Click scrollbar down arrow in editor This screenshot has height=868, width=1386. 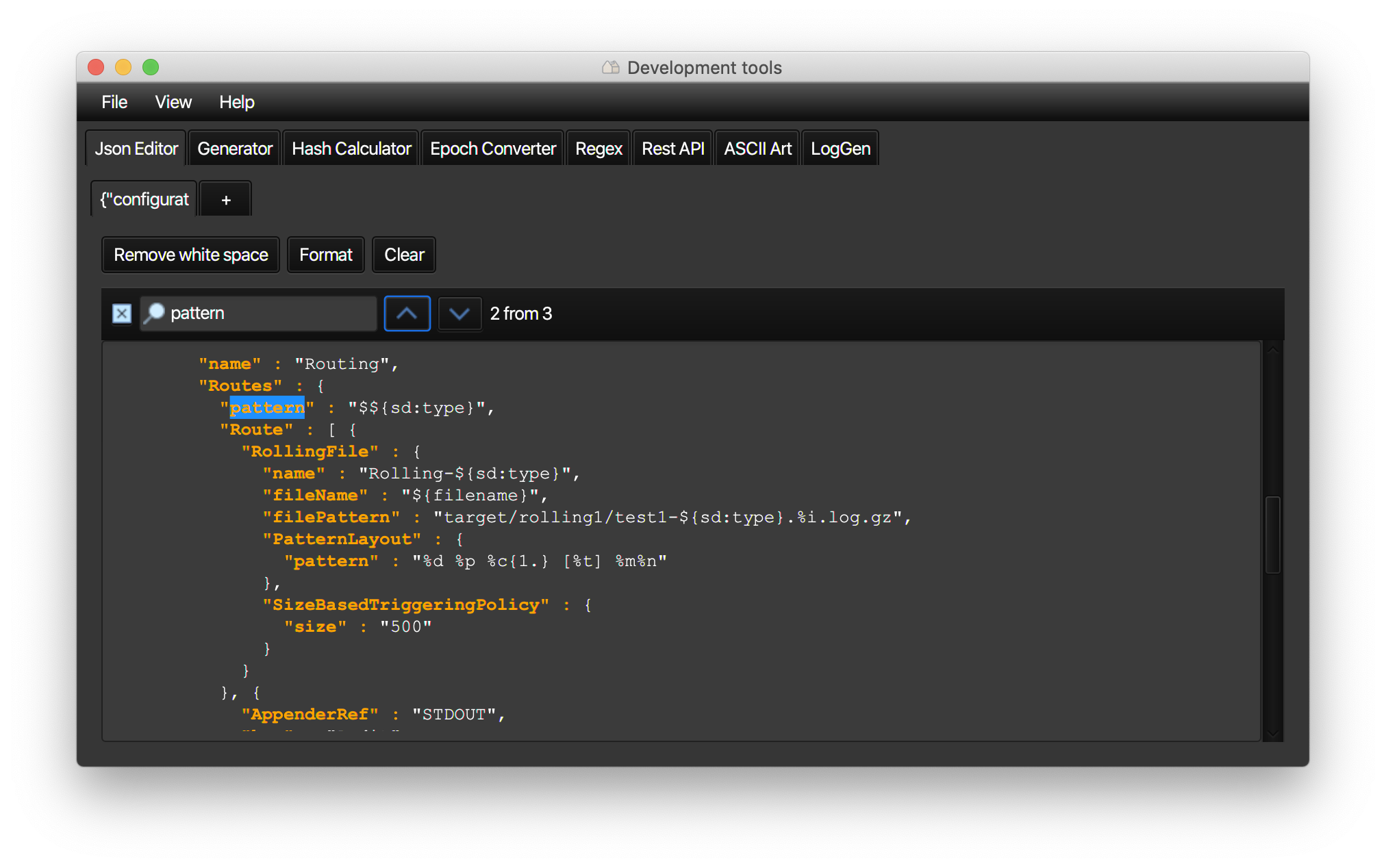click(x=1272, y=732)
